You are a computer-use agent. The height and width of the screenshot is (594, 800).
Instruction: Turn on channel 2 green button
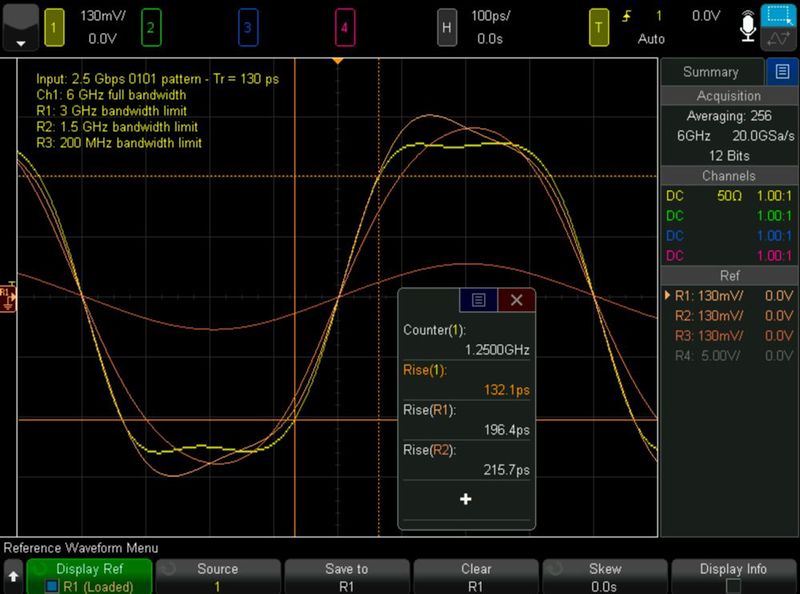click(151, 28)
